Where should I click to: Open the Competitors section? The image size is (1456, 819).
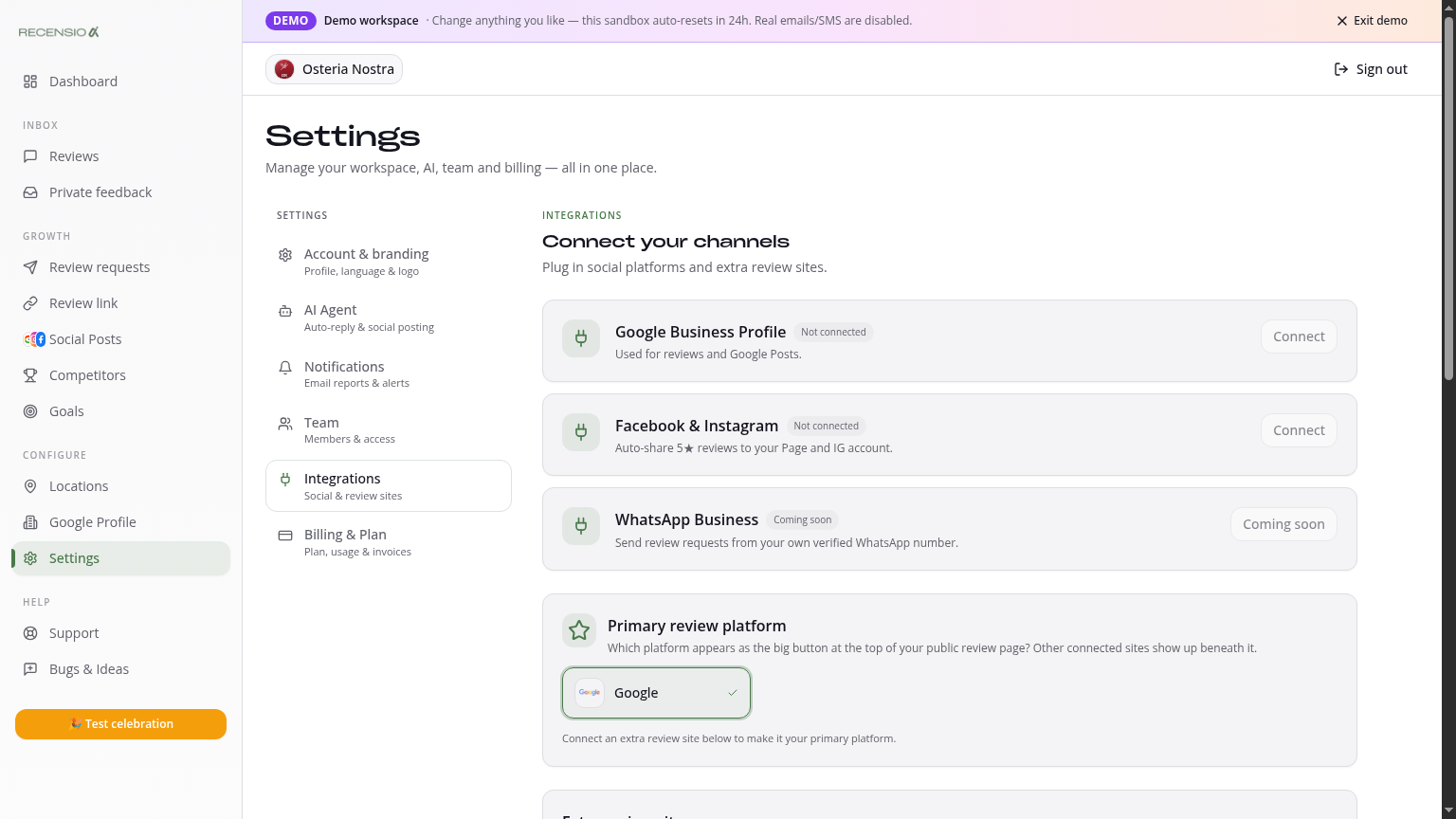coord(120,375)
